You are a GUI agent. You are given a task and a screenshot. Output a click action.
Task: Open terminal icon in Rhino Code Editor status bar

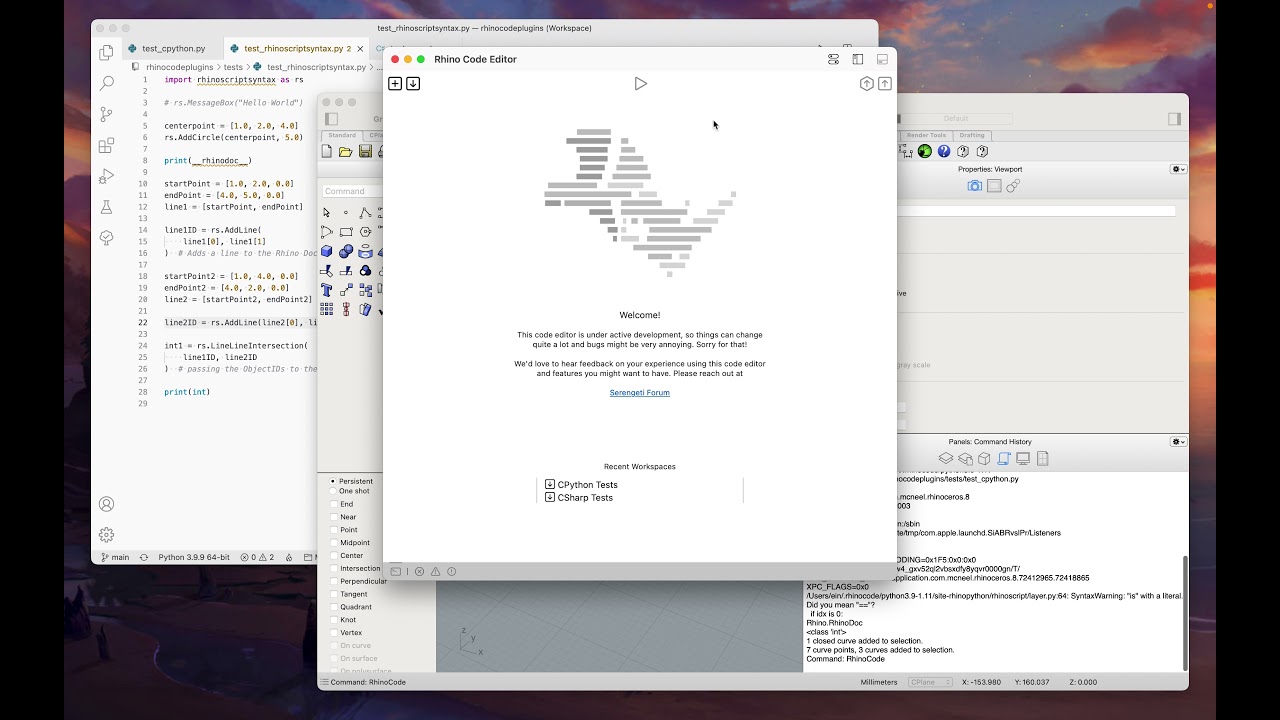click(x=396, y=572)
